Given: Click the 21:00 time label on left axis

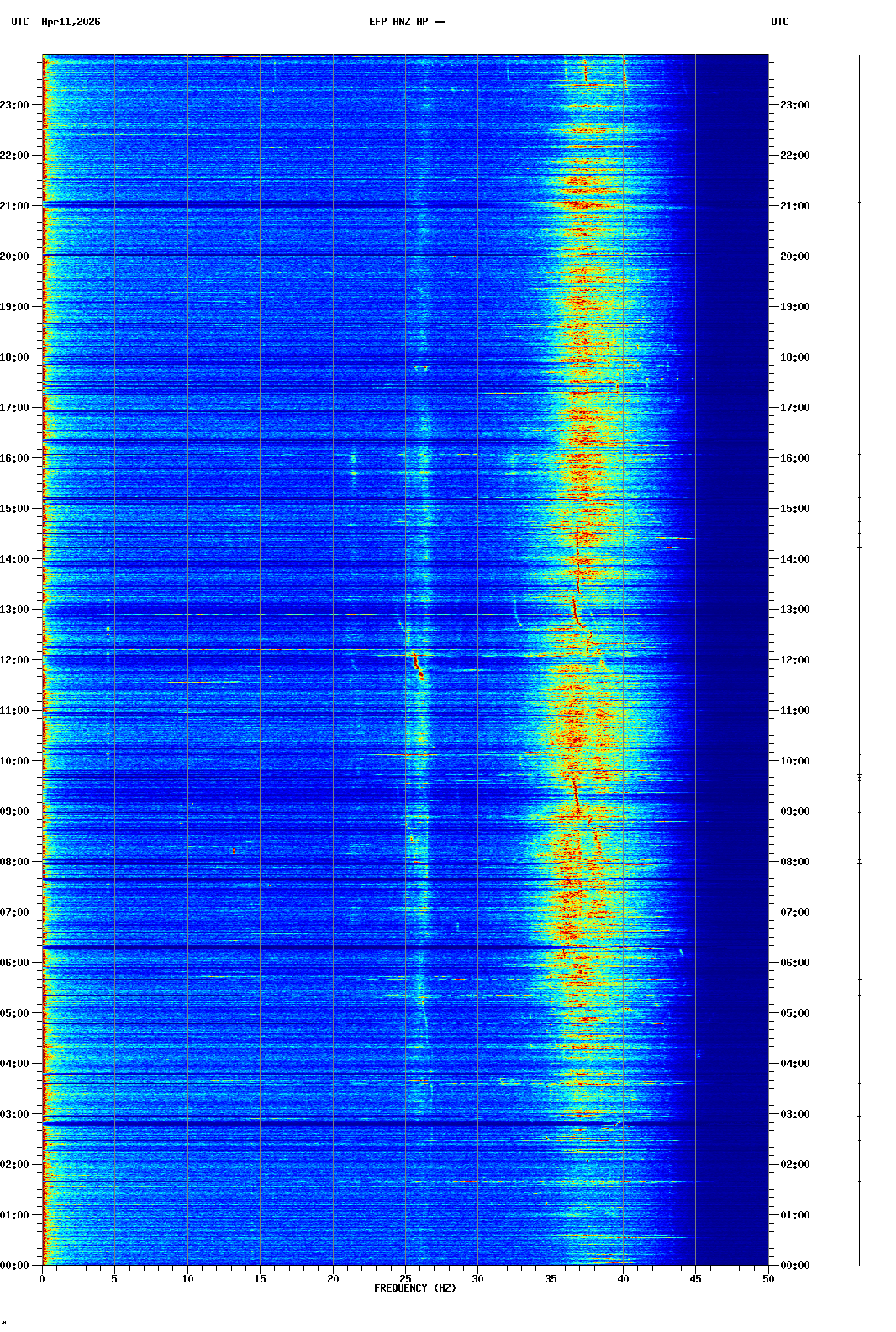Looking at the screenshot, I should click(x=14, y=206).
